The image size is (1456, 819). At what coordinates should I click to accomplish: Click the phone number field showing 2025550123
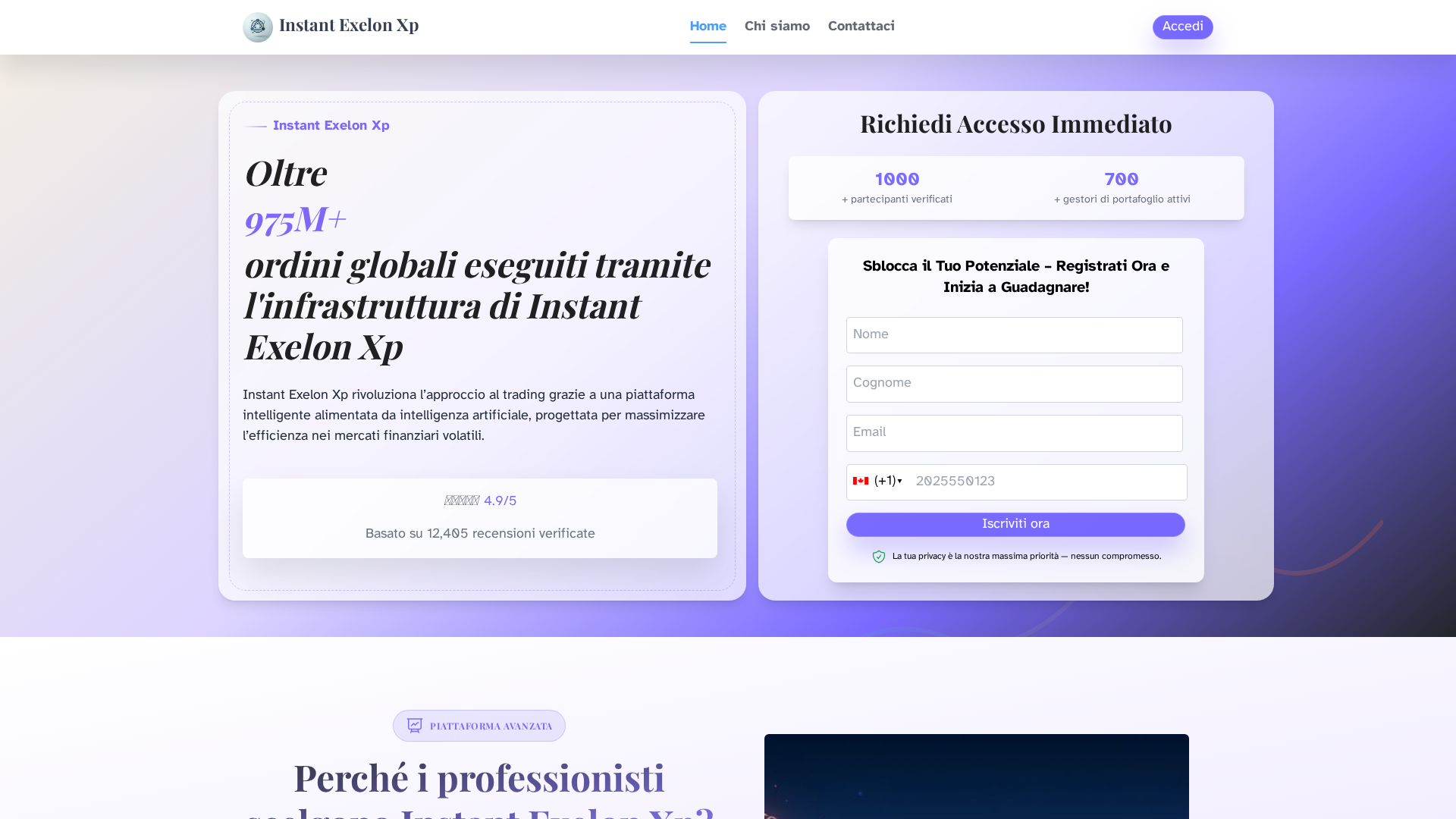pos(1046,482)
